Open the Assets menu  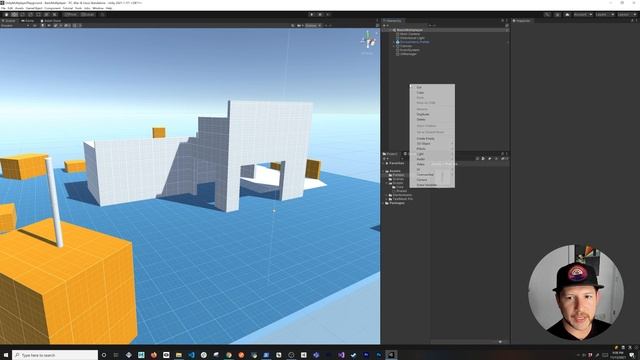[x=19, y=8]
